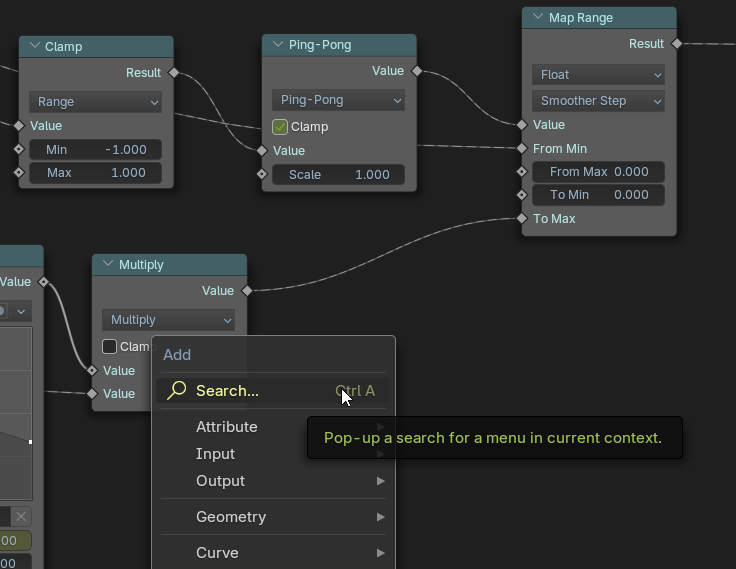Click the Min value field in Clamp node
This screenshot has width=736, height=569.
click(x=95, y=150)
